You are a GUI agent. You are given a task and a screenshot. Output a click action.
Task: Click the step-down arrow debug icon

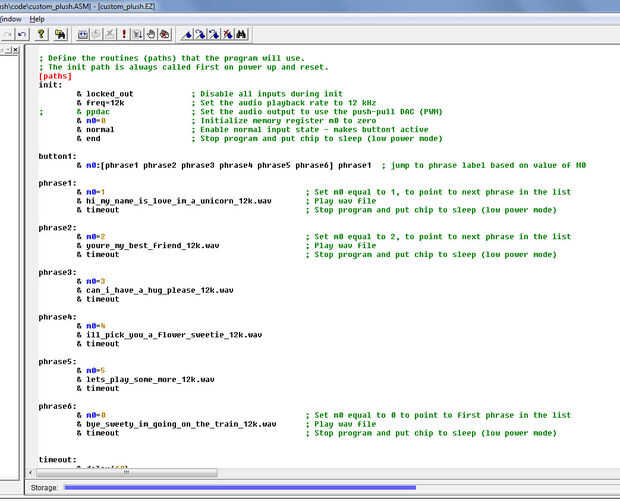click(137, 35)
